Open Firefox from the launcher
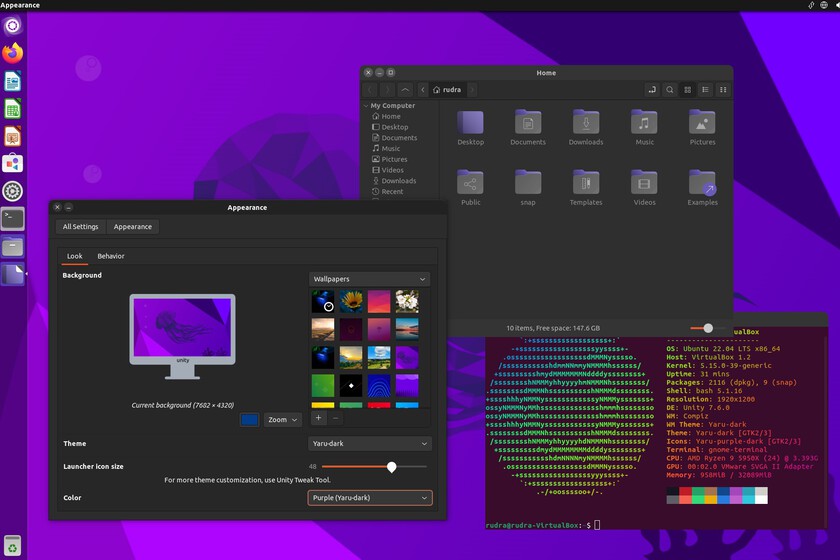This screenshot has height=560, width=840. click(x=13, y=53)
